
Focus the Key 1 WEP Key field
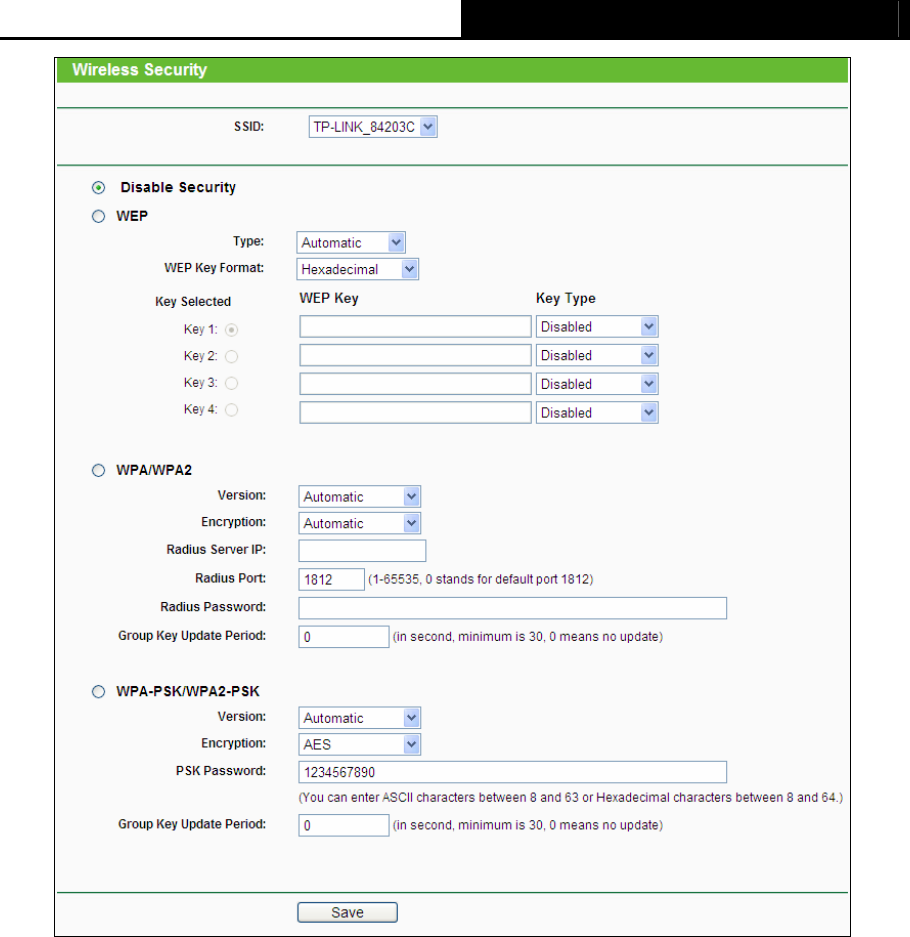click(415, 327)
